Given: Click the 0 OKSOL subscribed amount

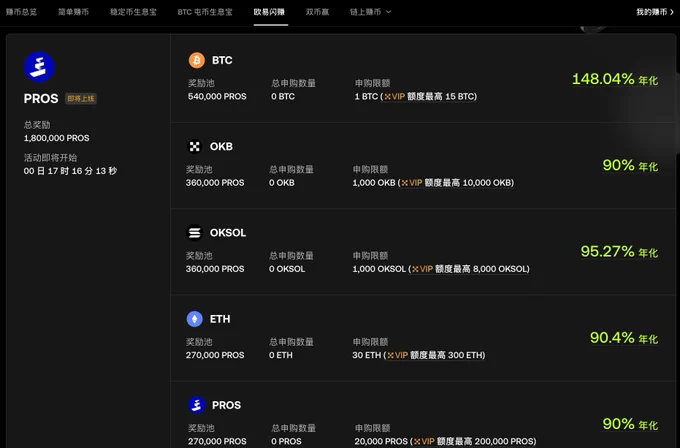Looking at the screenshot, I should (x=287, y=269).
